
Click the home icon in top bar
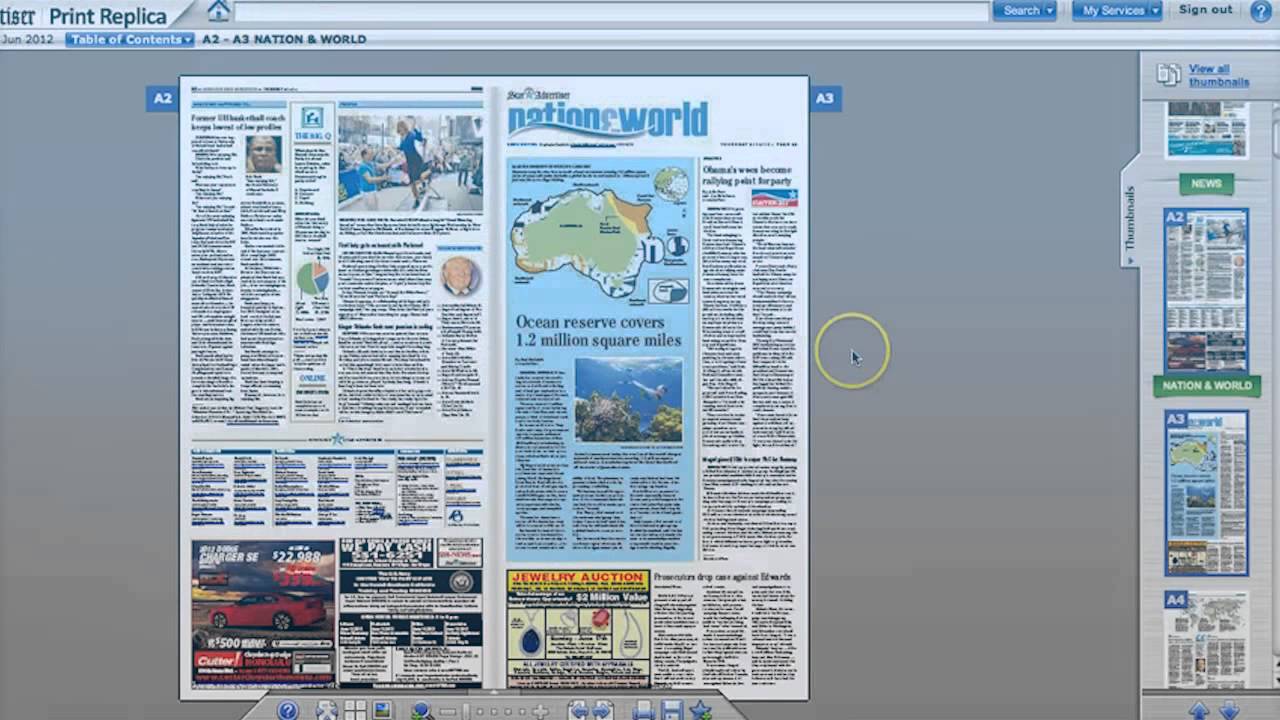pos(218,10)
